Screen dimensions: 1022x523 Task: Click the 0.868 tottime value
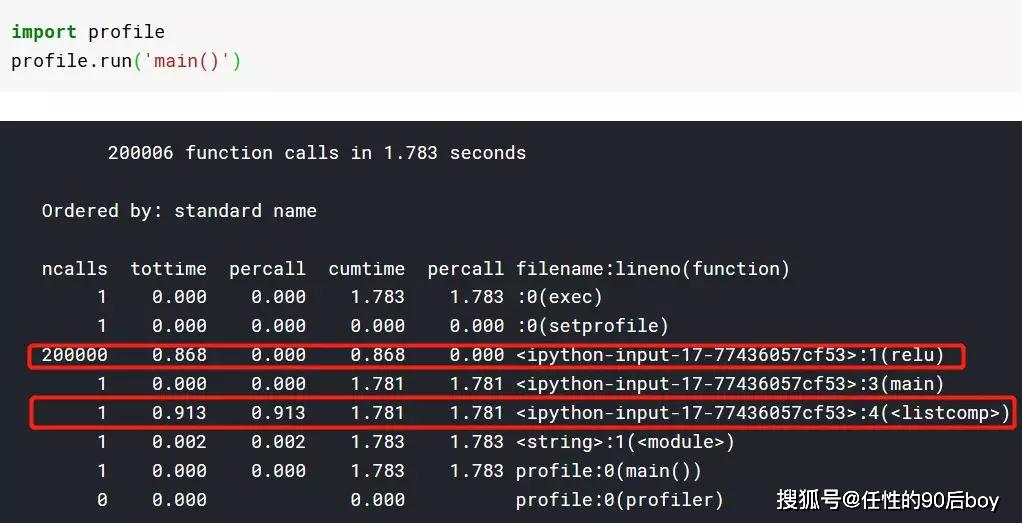(x=179, y=355)
